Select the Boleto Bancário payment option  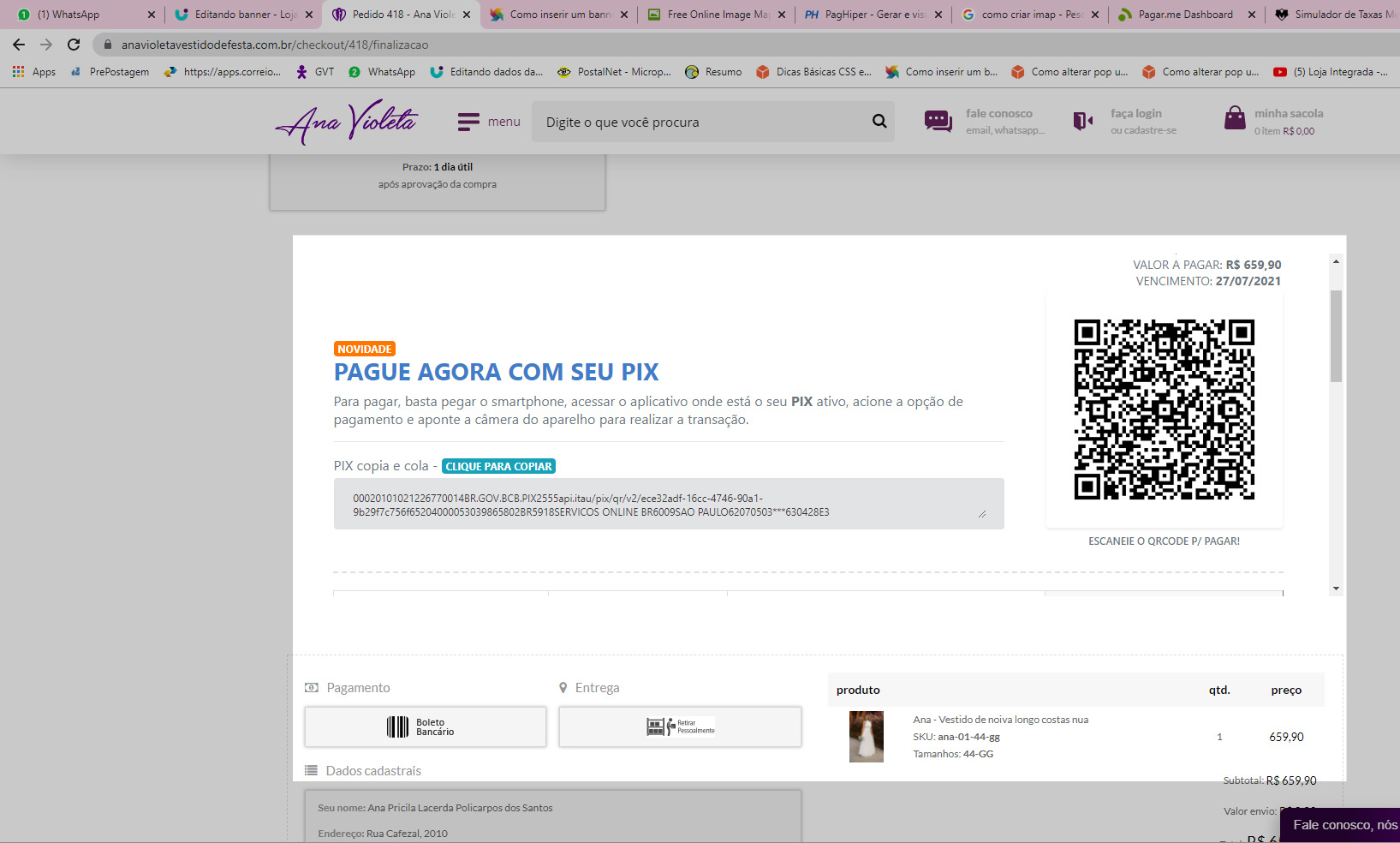click(x=425, y=727)
